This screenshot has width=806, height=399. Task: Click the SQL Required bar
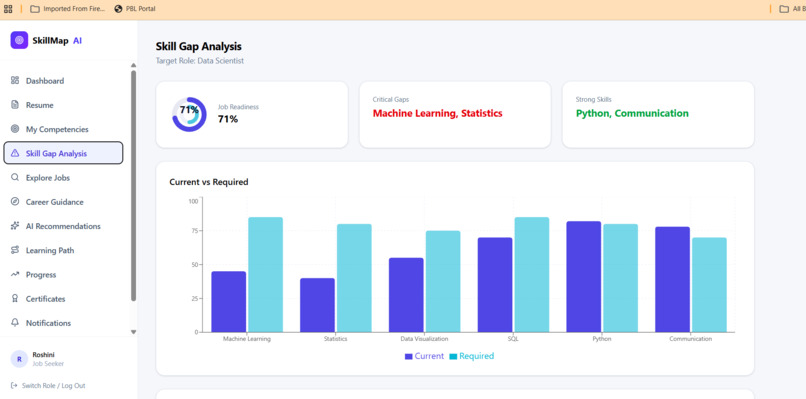coord(532,275)
